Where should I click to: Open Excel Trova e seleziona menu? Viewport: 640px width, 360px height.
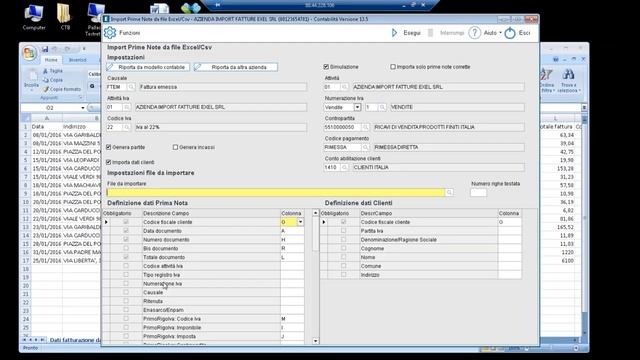click(569, 80)
